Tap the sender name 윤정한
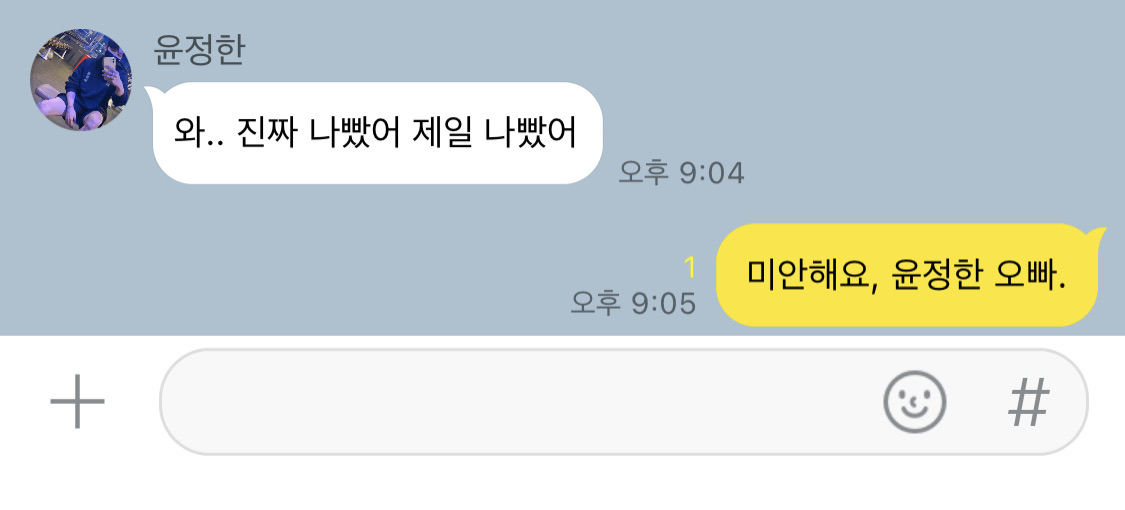 (199, 50)
